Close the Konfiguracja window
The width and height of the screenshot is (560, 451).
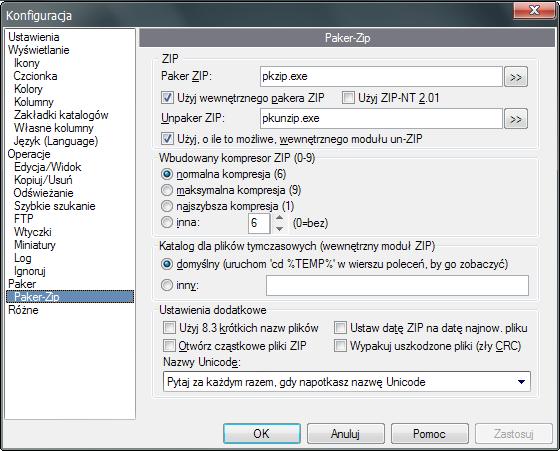point(534,10)
